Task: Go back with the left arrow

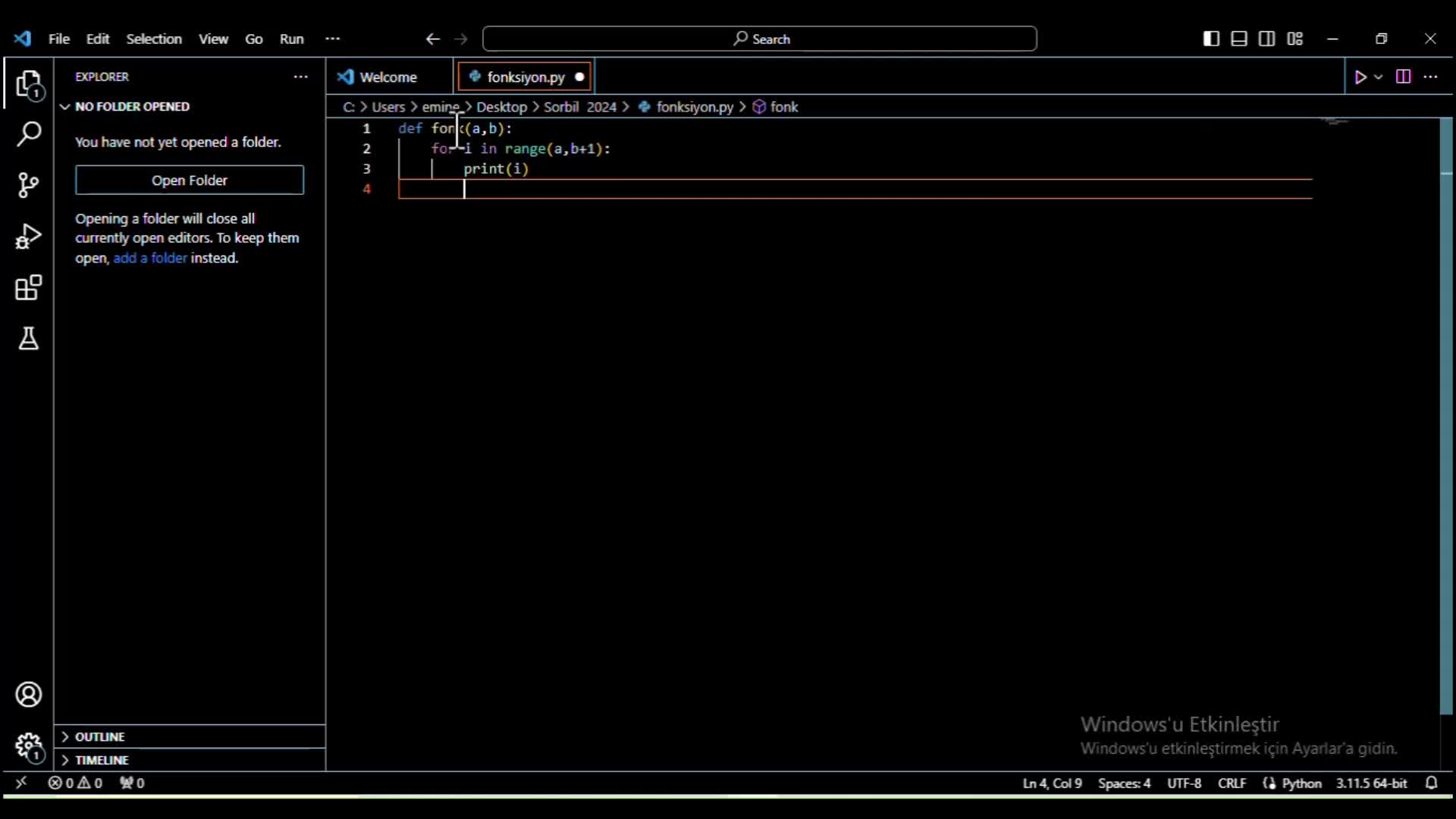Action: (432, 39)
